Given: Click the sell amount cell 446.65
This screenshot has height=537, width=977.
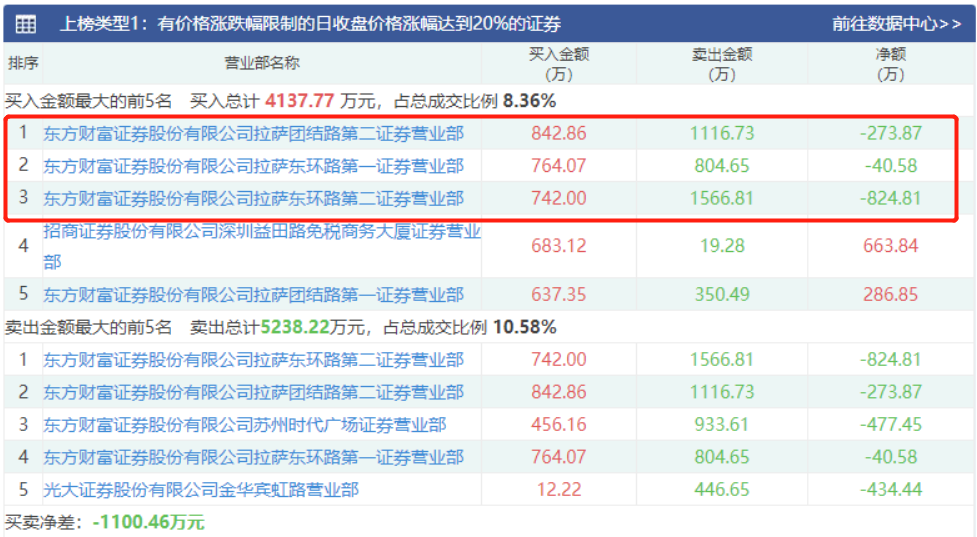Looking at the screenshot, I should click(722, 490).
